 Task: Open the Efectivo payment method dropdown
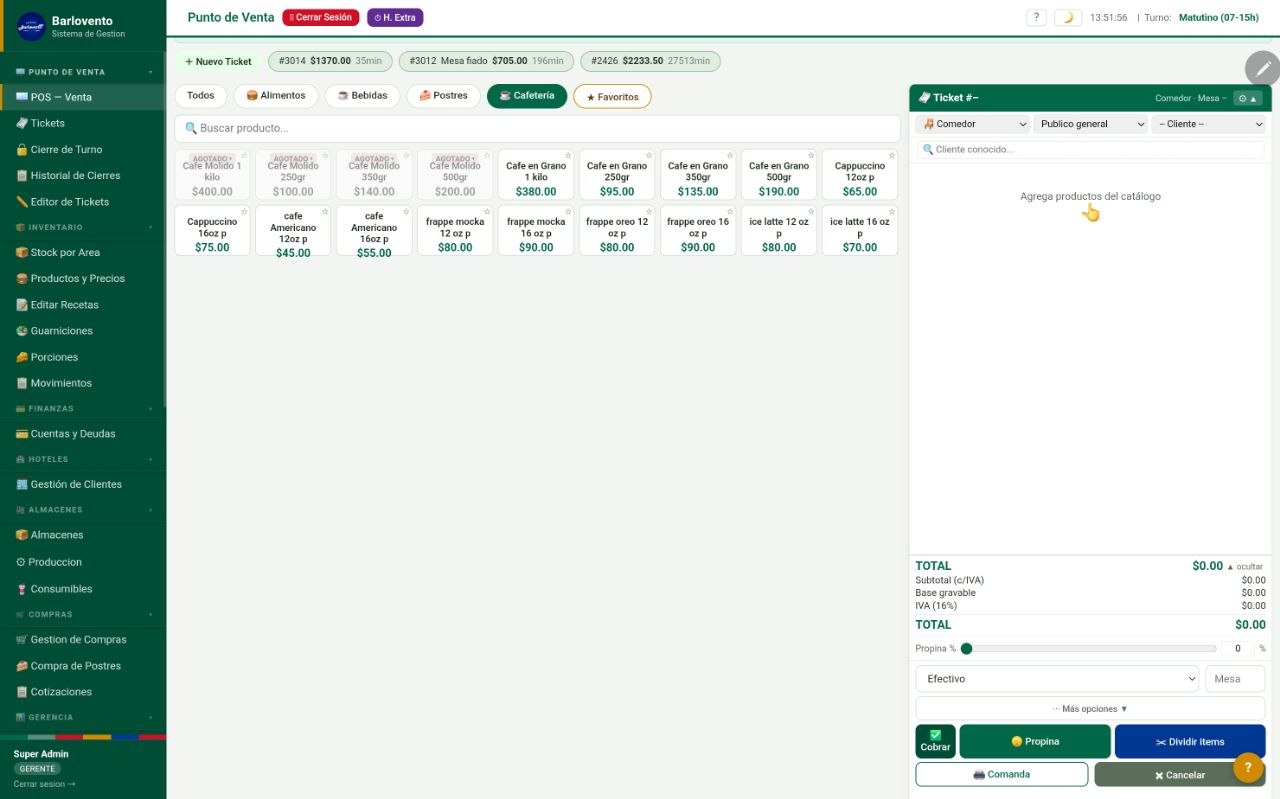1056,678
